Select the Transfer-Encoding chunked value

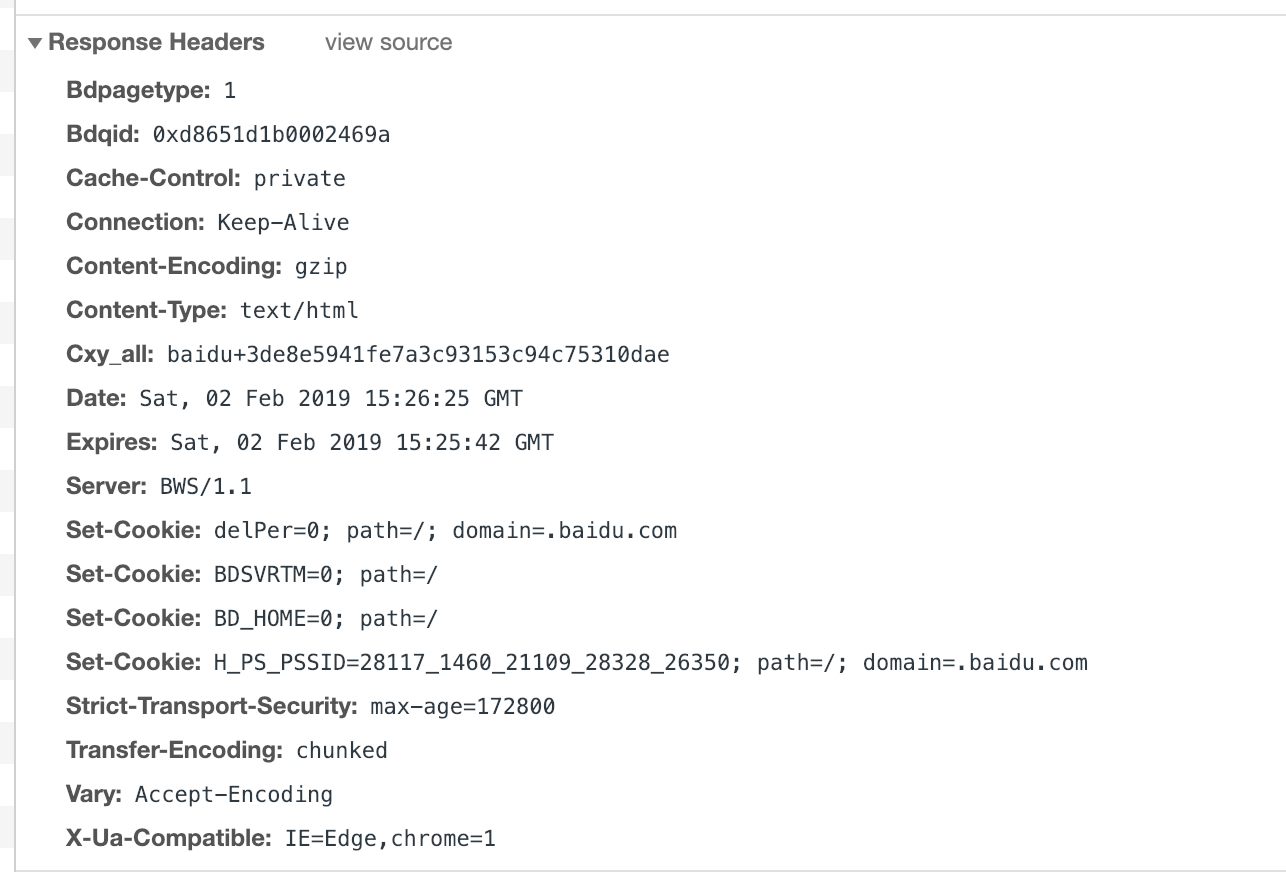342,750
